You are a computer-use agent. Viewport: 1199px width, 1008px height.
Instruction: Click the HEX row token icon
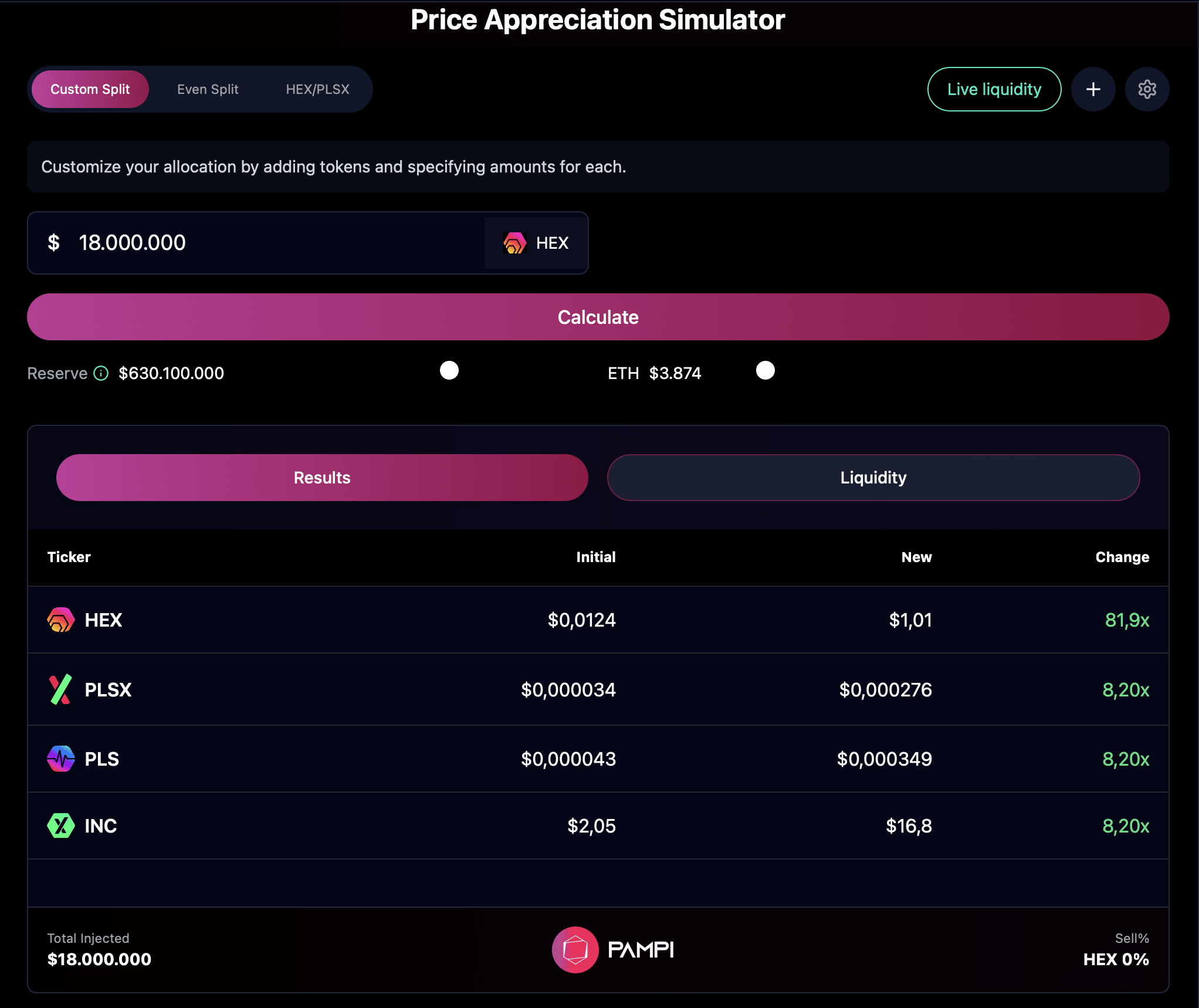[x=60, y=620]
